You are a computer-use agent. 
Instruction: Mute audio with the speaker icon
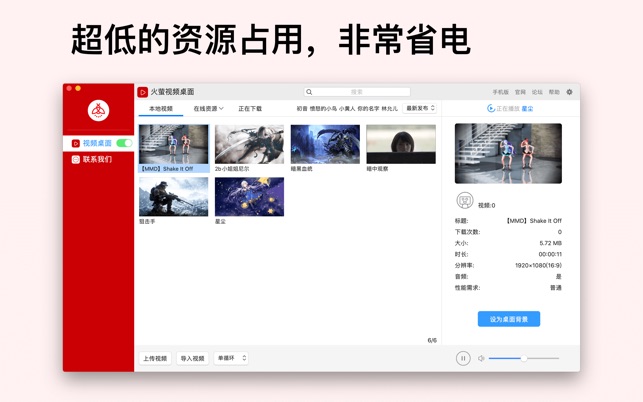pos(481,358)
